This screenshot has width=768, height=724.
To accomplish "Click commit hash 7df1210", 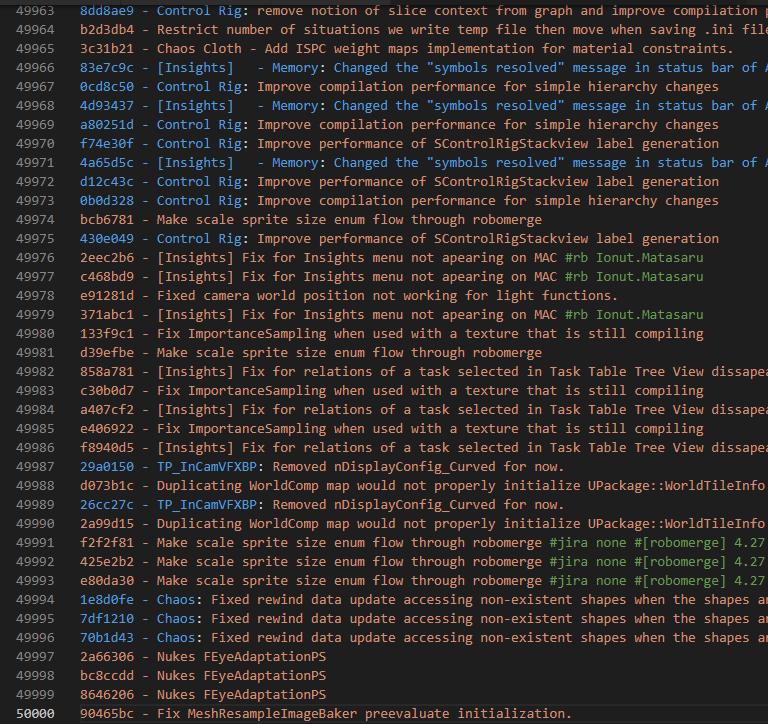I will coord(107,619).
